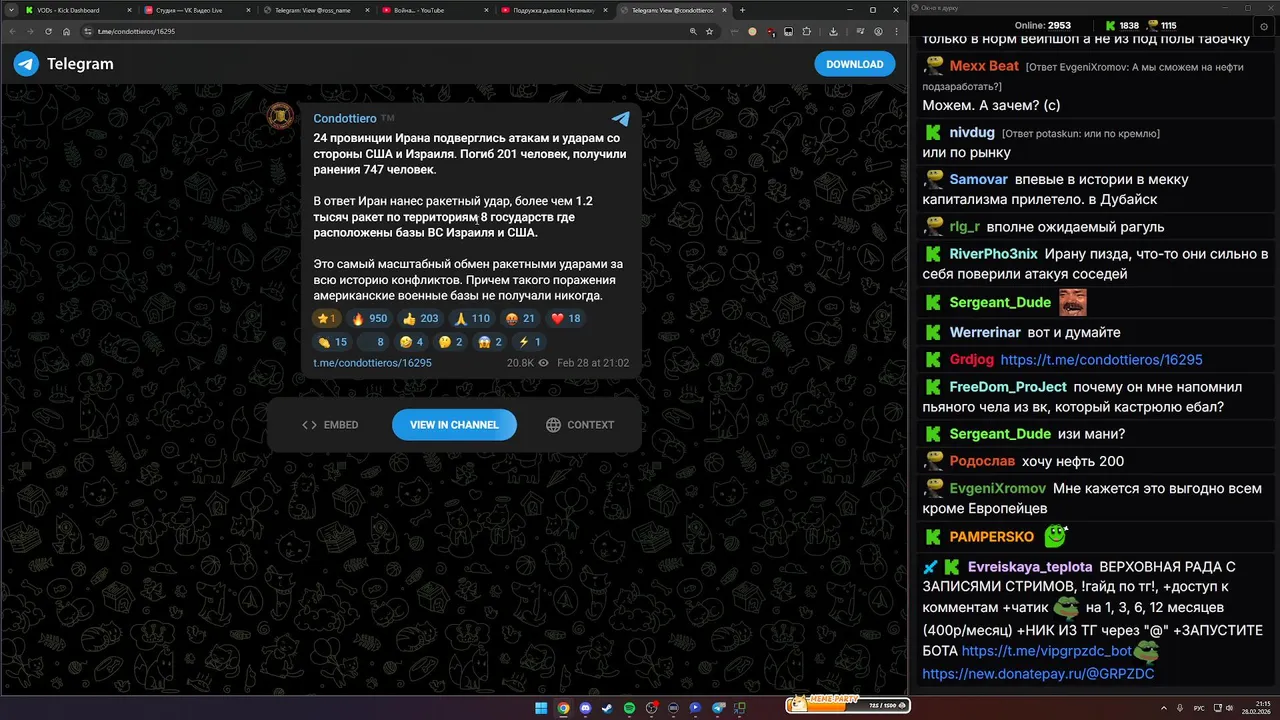Click the browser forward arrow

31,31
